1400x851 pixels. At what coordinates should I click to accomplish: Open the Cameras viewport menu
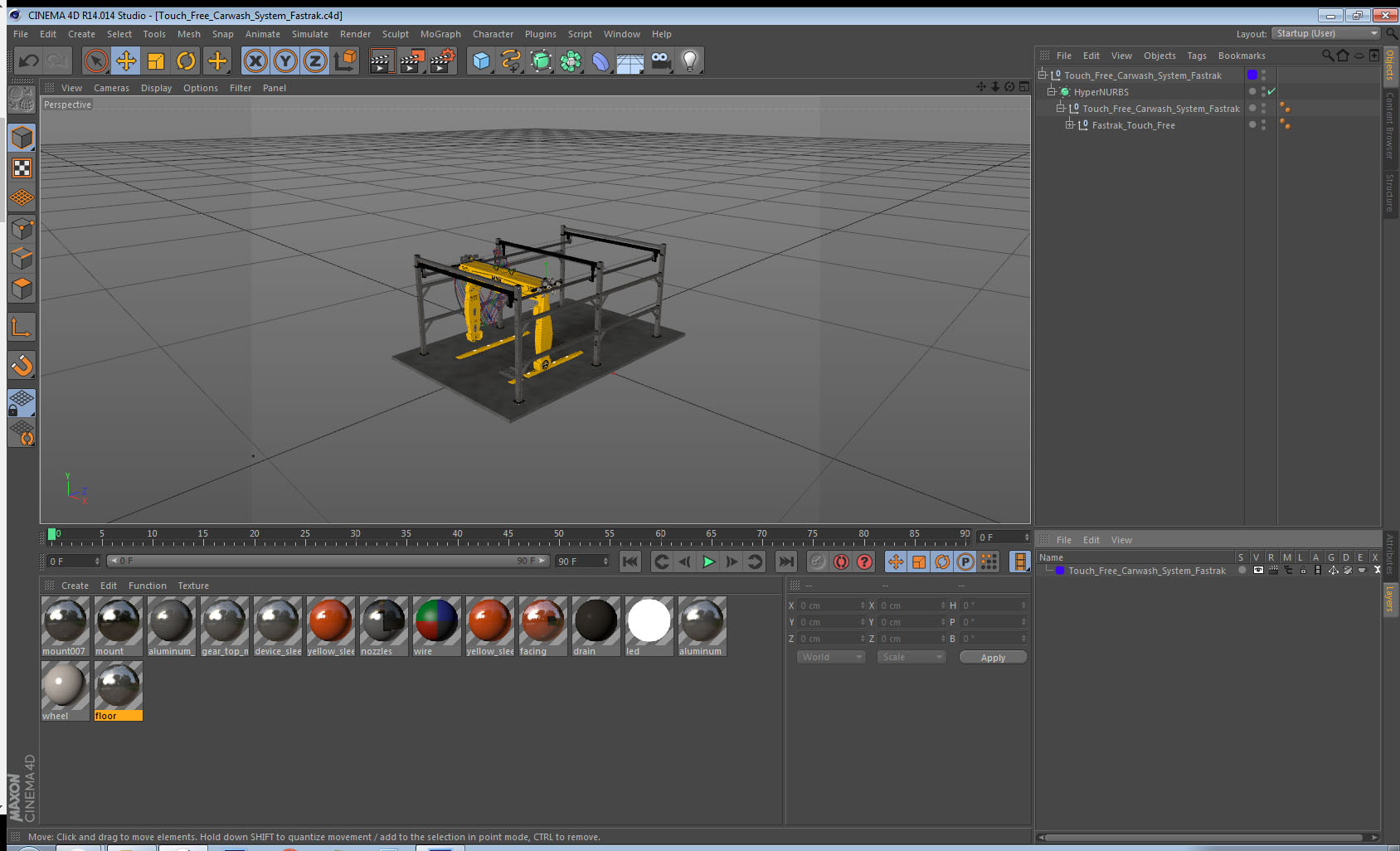pos(111,88)
